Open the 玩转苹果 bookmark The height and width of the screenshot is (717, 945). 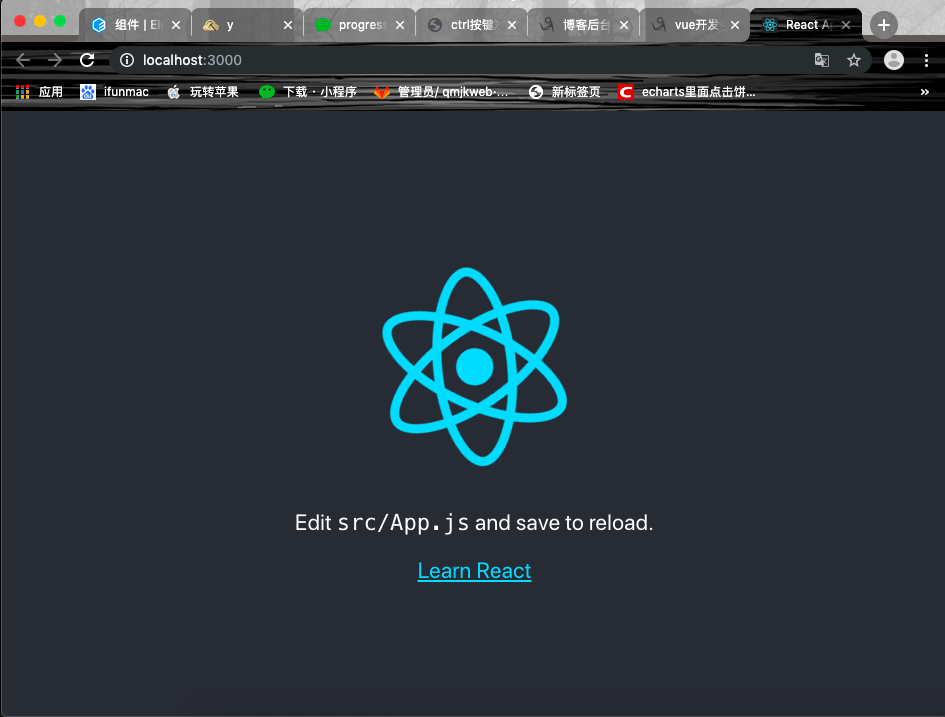tap(203, 92)
